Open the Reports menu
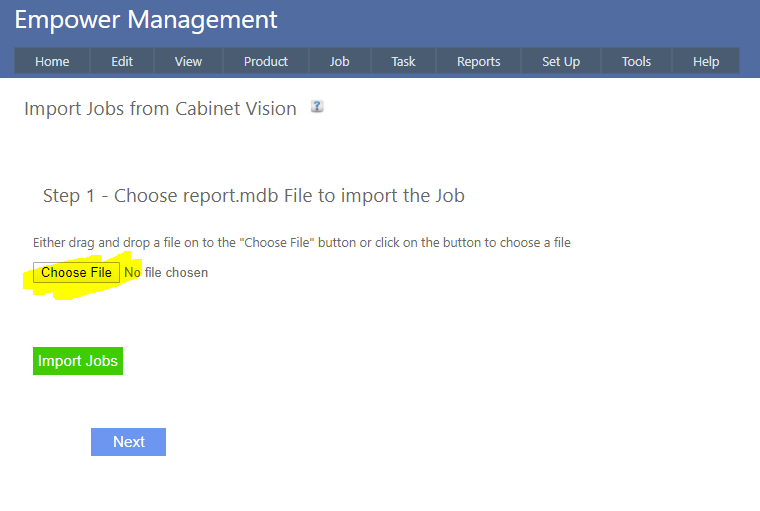This screenshot has width=760, height=511. 478,61
